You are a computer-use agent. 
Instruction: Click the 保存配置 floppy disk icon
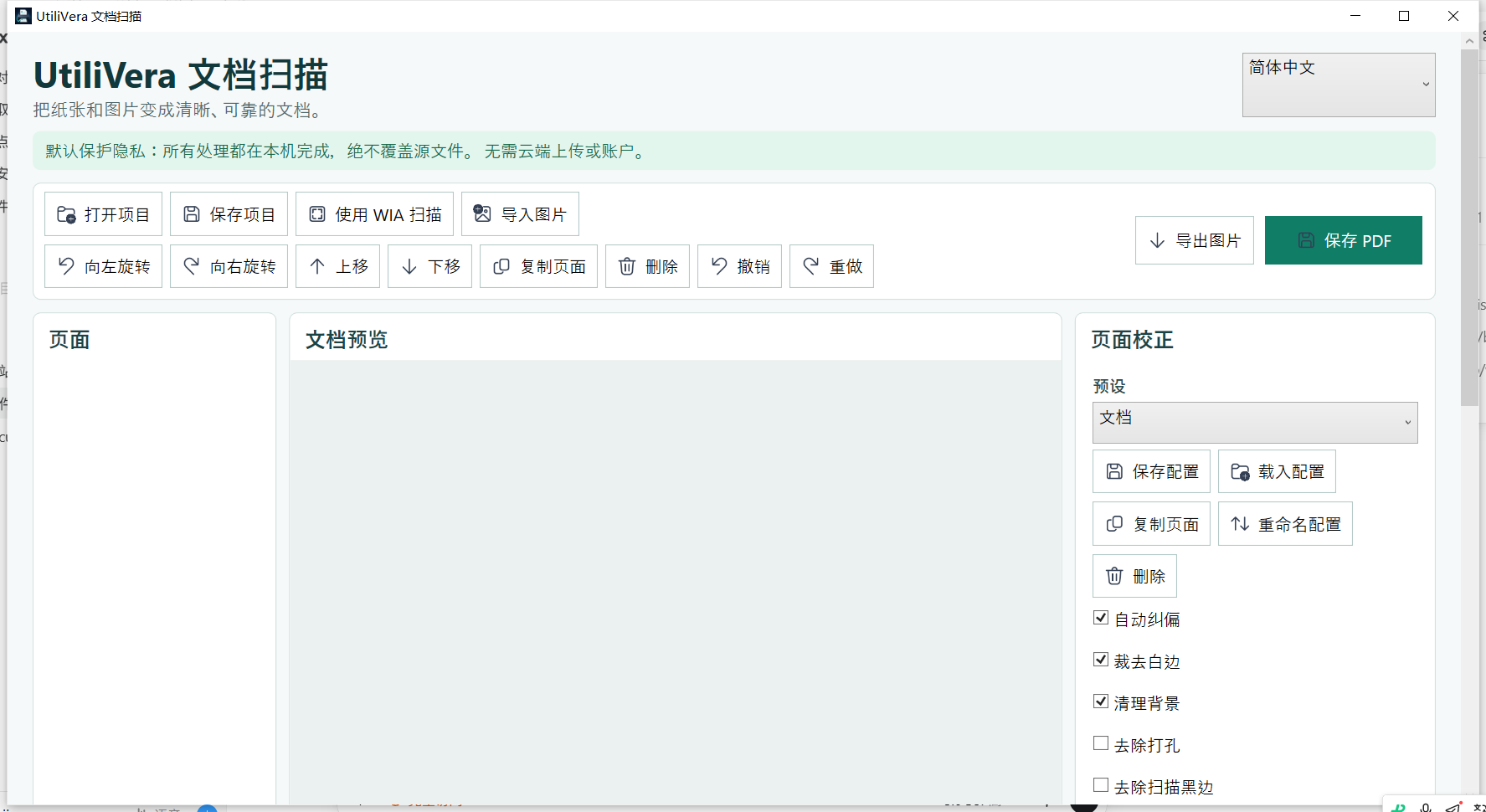click(1114, 471)
